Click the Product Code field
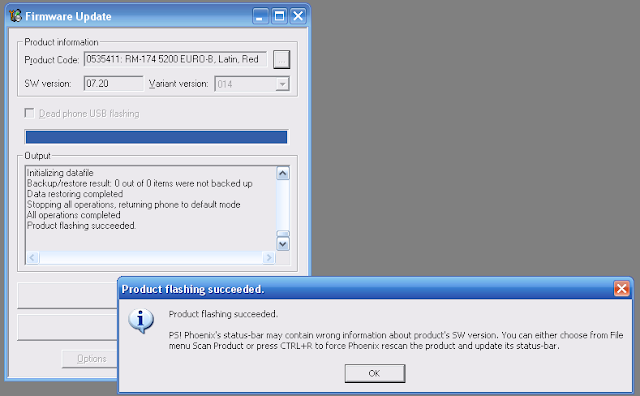This screenshot has width=640, height=396. click(x=175, y=59)
